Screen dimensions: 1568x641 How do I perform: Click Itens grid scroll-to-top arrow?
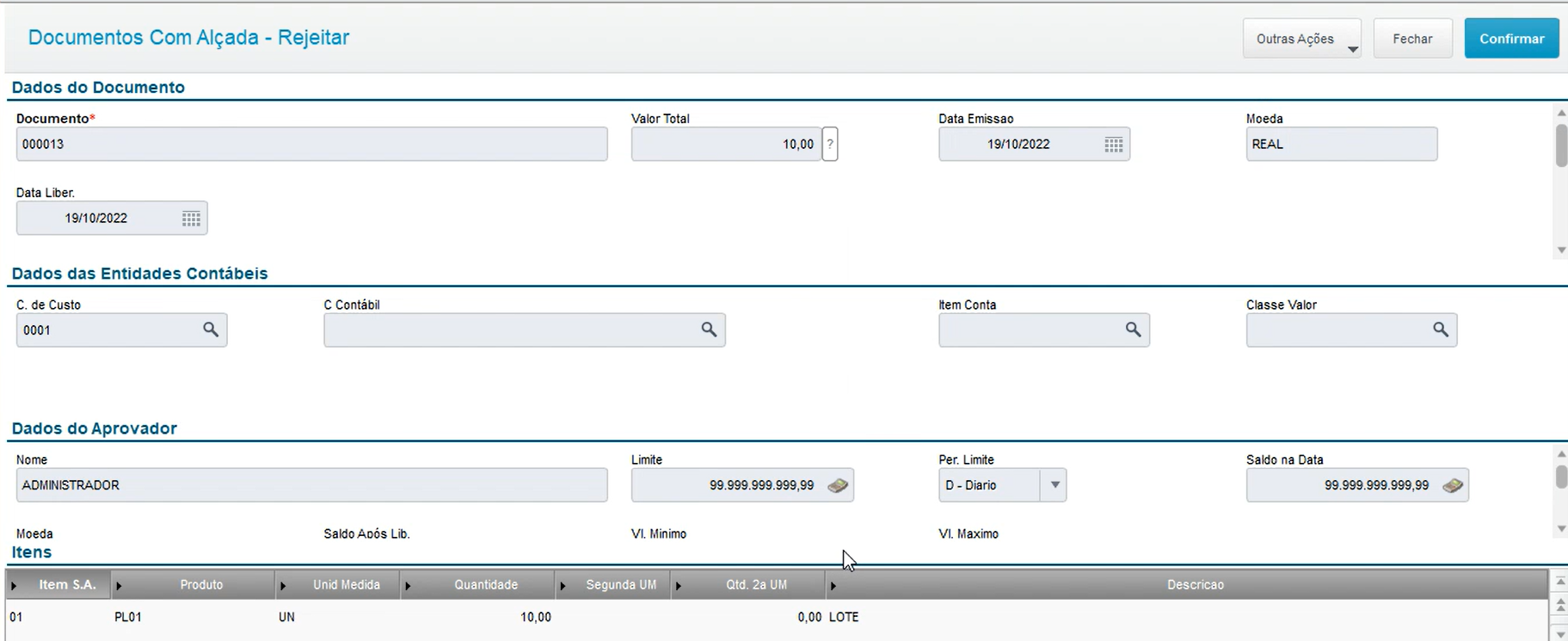click(1560, 582)
